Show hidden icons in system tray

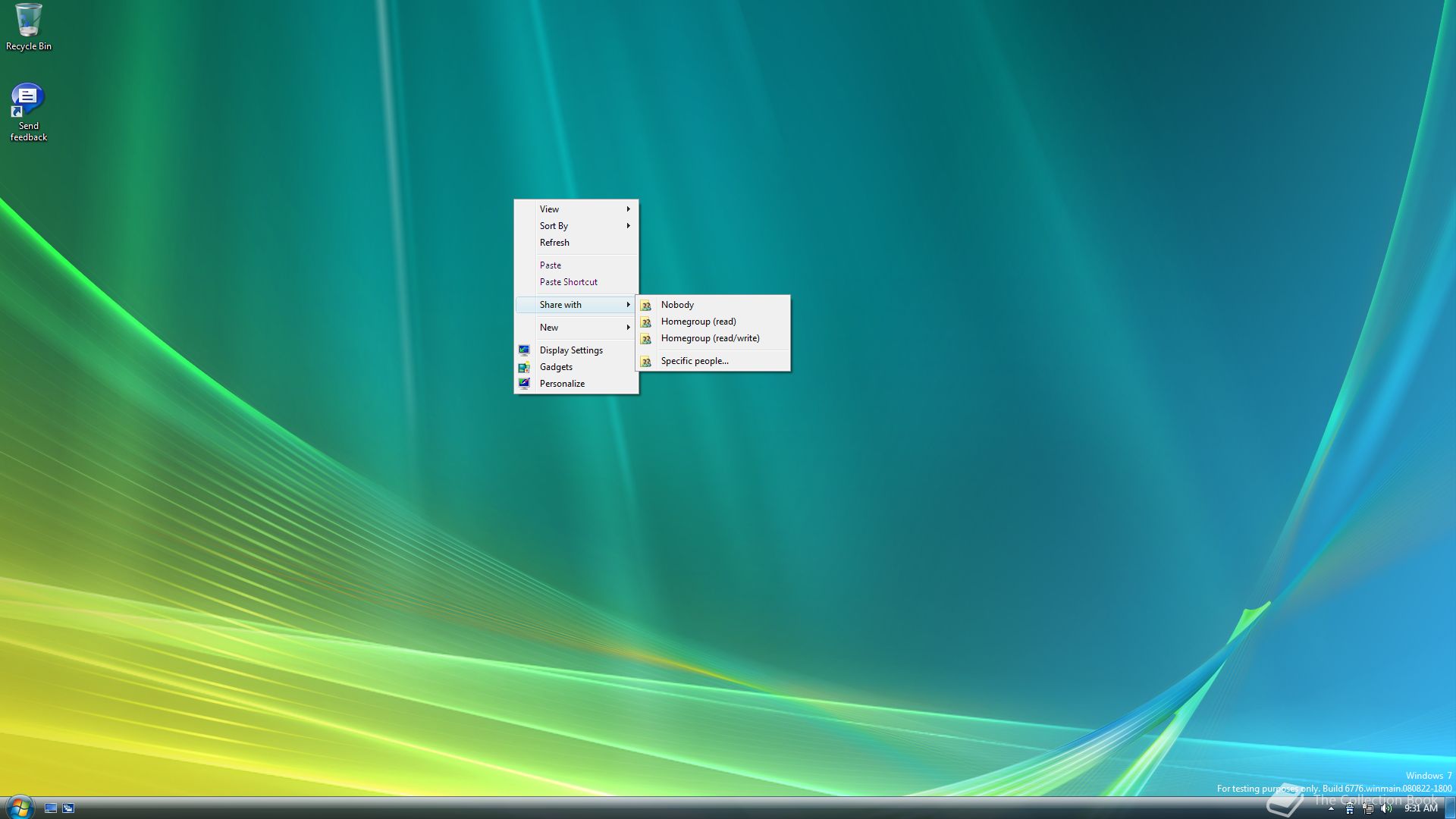[1331, 808]
